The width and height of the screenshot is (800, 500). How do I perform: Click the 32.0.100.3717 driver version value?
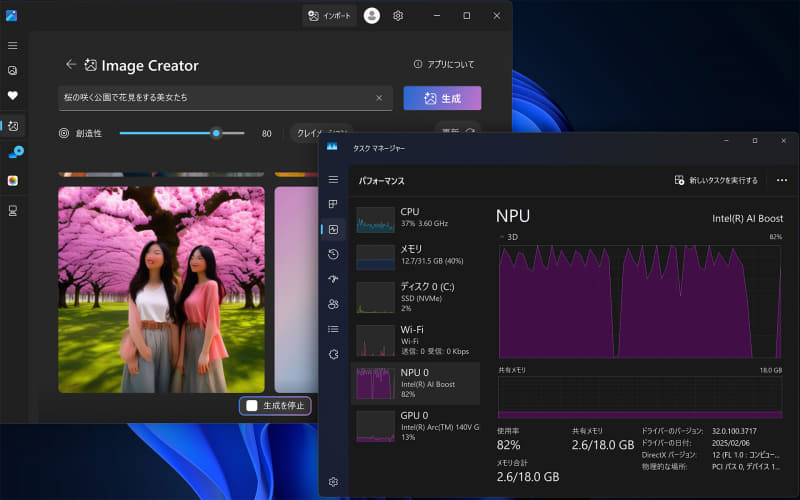734,431
